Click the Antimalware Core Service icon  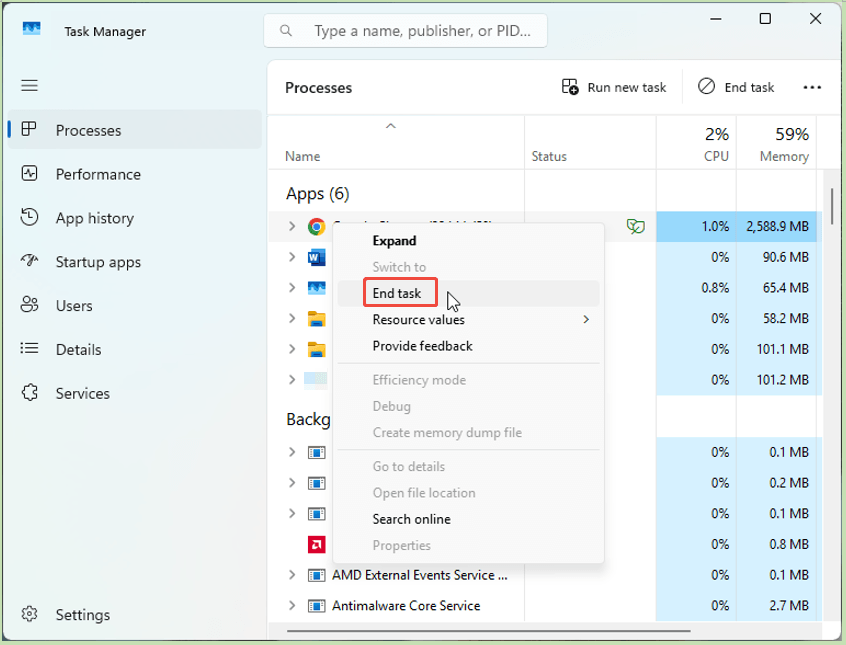317,606
